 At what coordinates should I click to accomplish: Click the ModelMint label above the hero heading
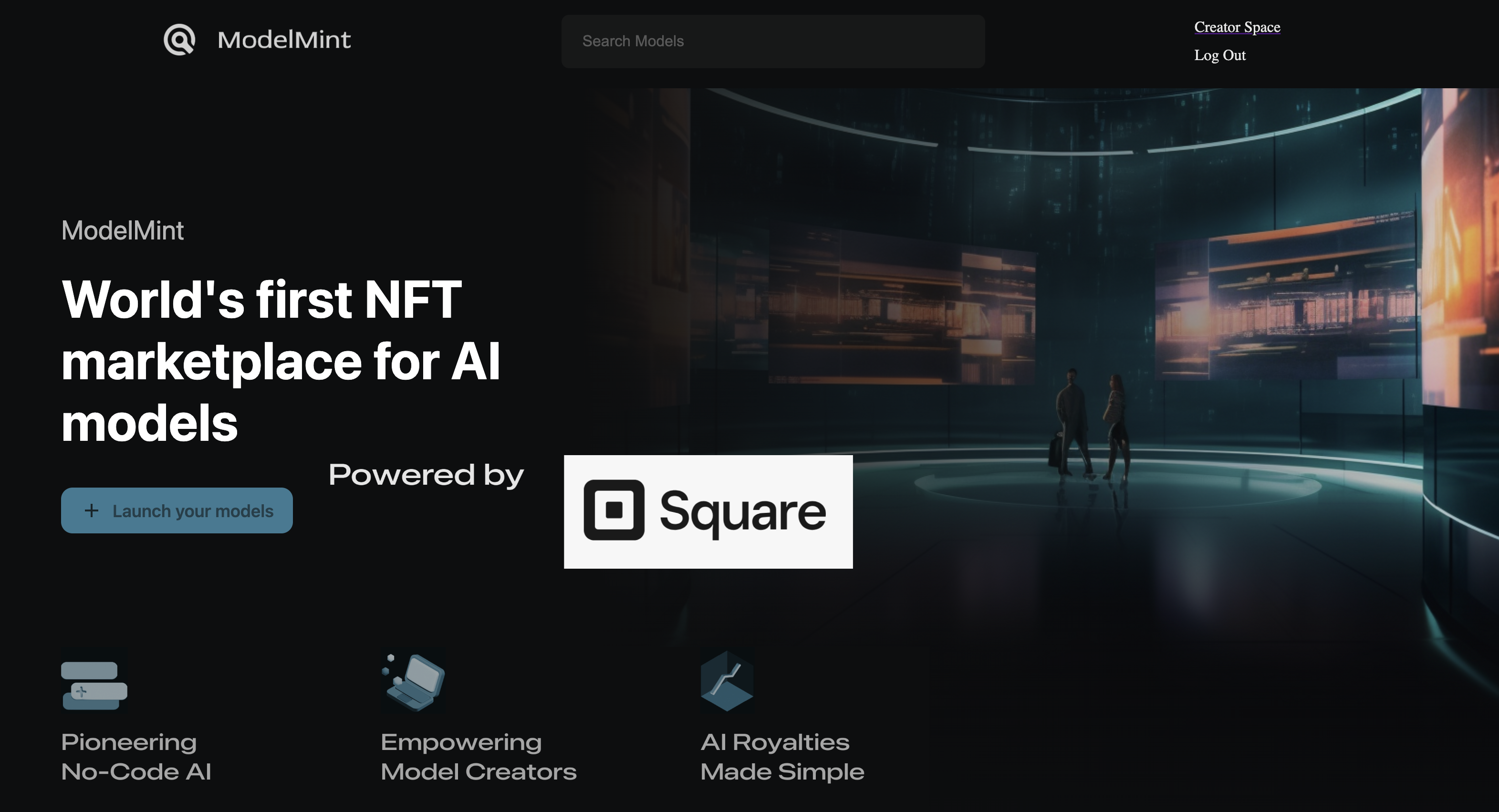click(x=122, y=230)
